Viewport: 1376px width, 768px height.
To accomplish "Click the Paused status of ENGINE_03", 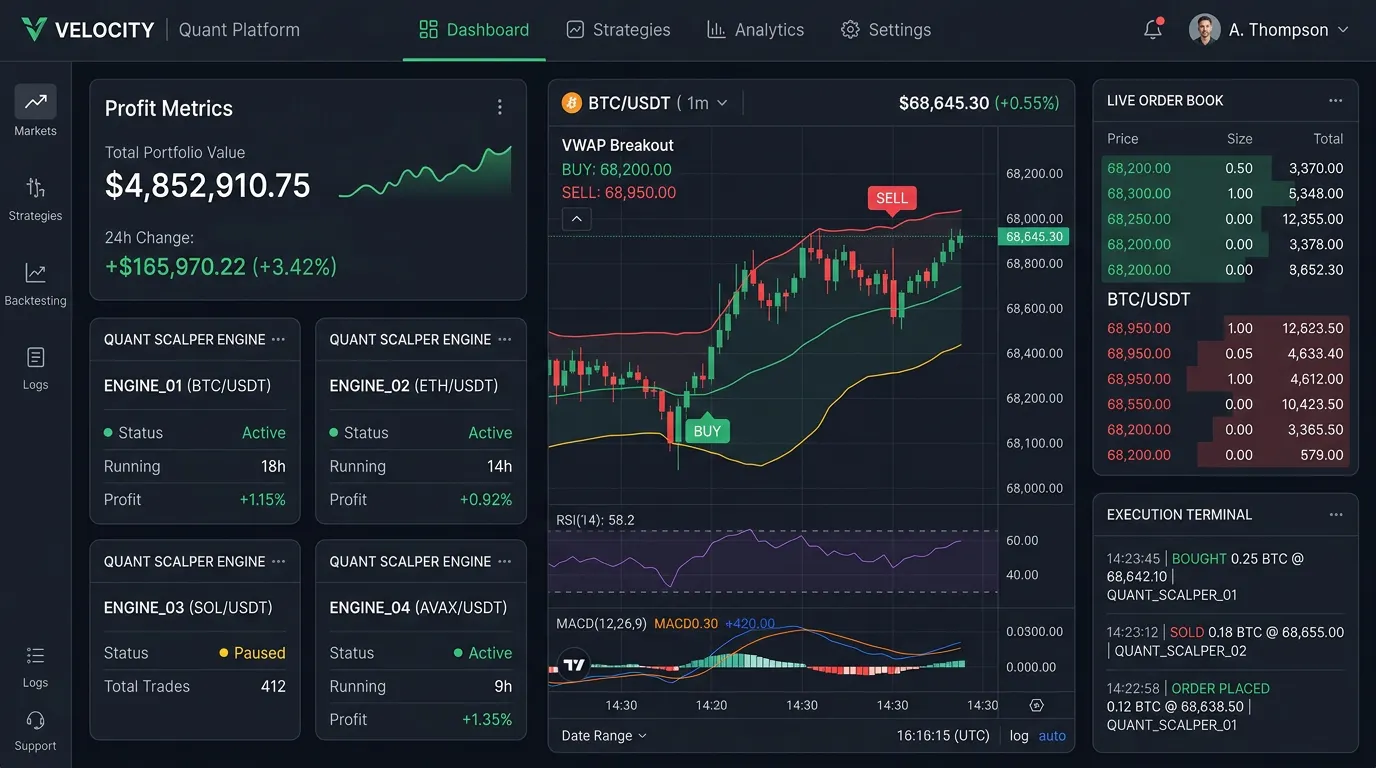I will click(x=252, y=653).
